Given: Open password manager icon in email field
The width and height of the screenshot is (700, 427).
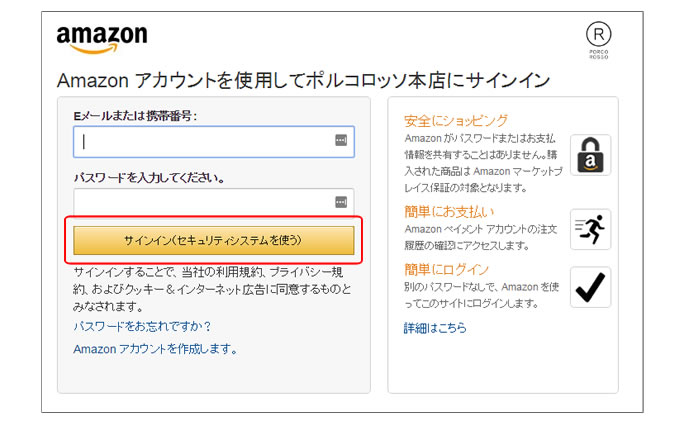Looking at the screenshot, I should tap(341, 142).
